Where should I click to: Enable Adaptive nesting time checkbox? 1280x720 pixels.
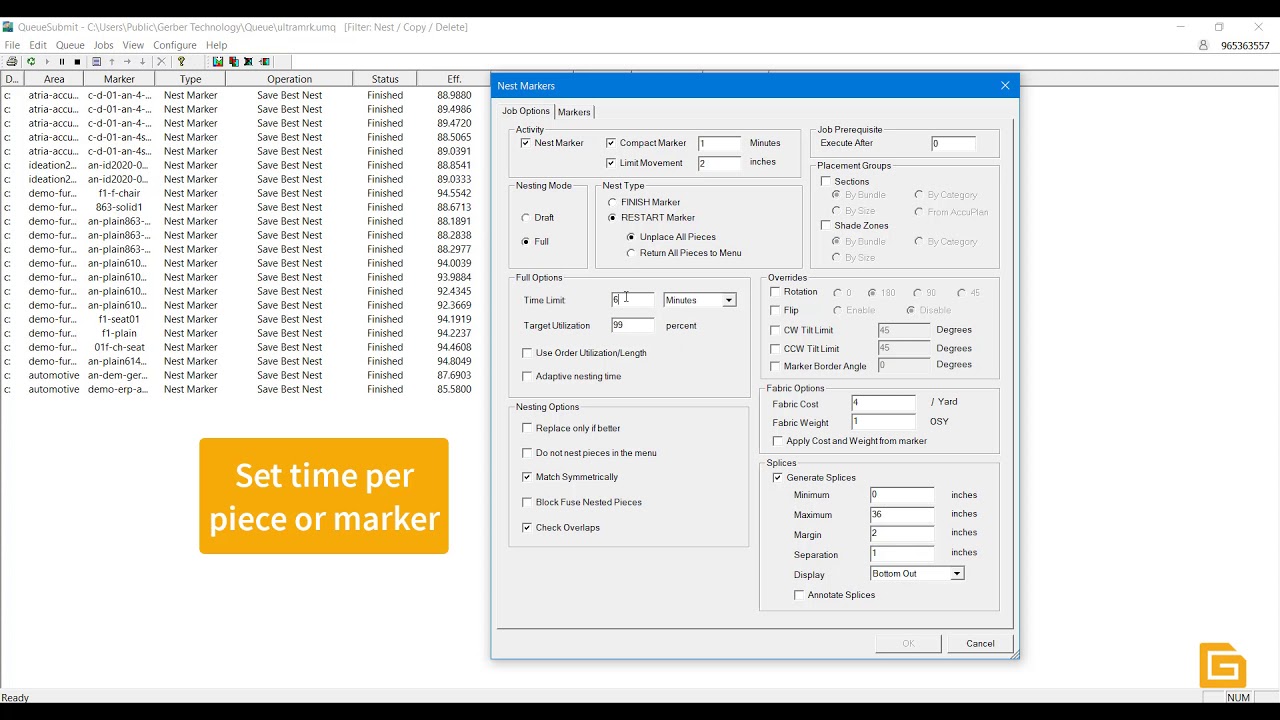[527, 376]
